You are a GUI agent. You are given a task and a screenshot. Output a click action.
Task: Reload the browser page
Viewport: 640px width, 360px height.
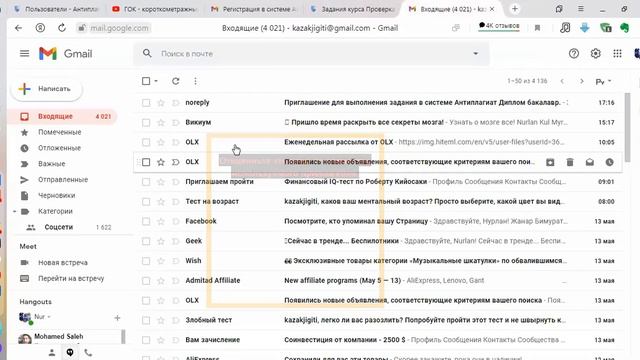[x=62, y=28]
